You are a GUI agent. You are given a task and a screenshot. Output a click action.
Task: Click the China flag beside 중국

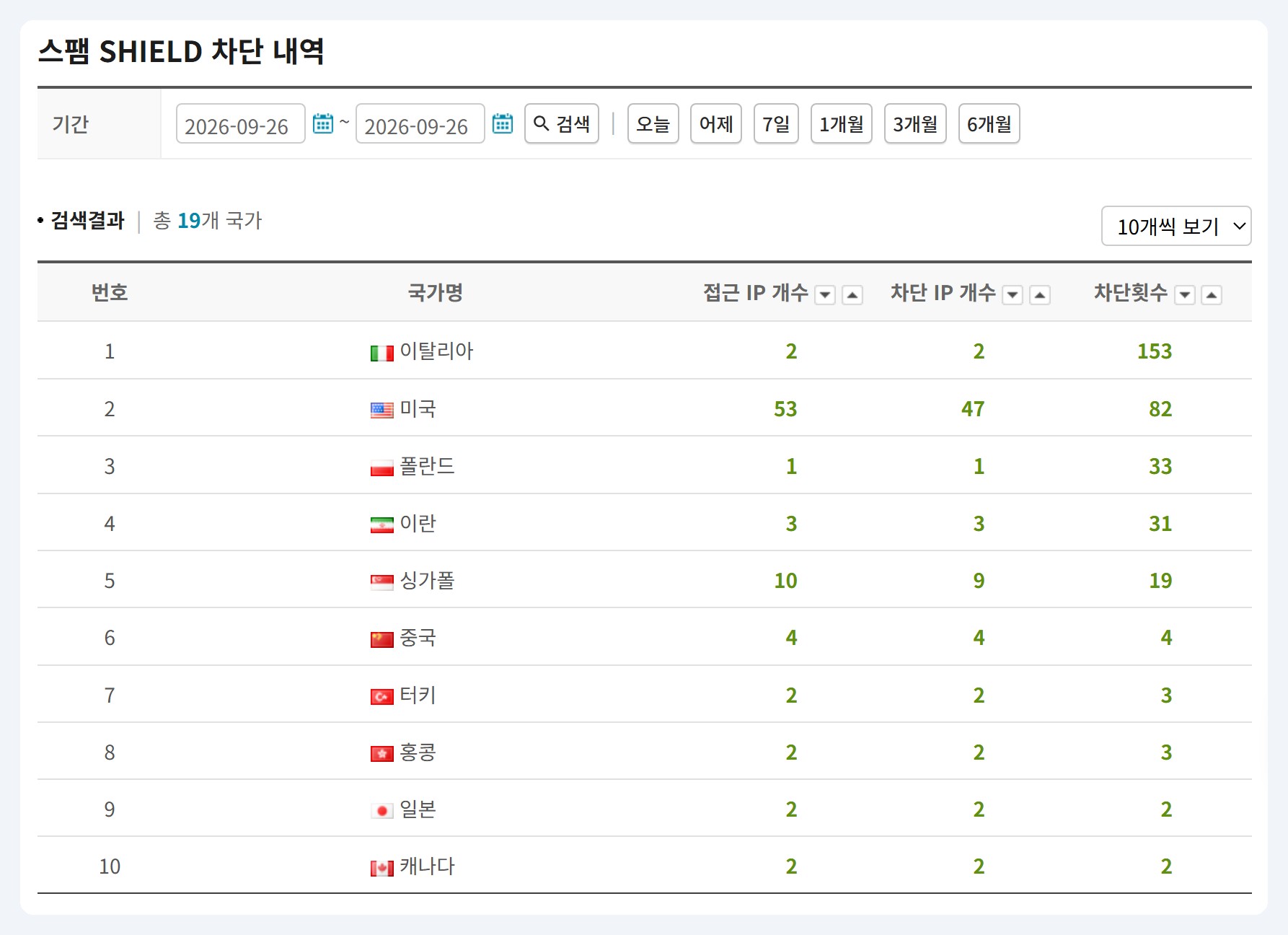coord(381,639)
